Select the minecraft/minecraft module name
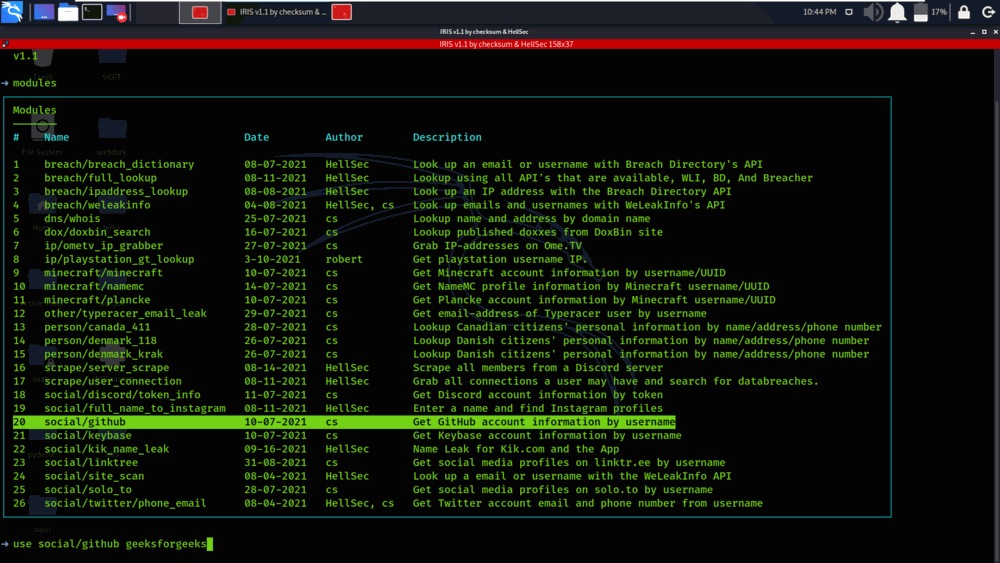Viewport: 1000px width, 563px height. pyautogui.click(x=103, y=272)
